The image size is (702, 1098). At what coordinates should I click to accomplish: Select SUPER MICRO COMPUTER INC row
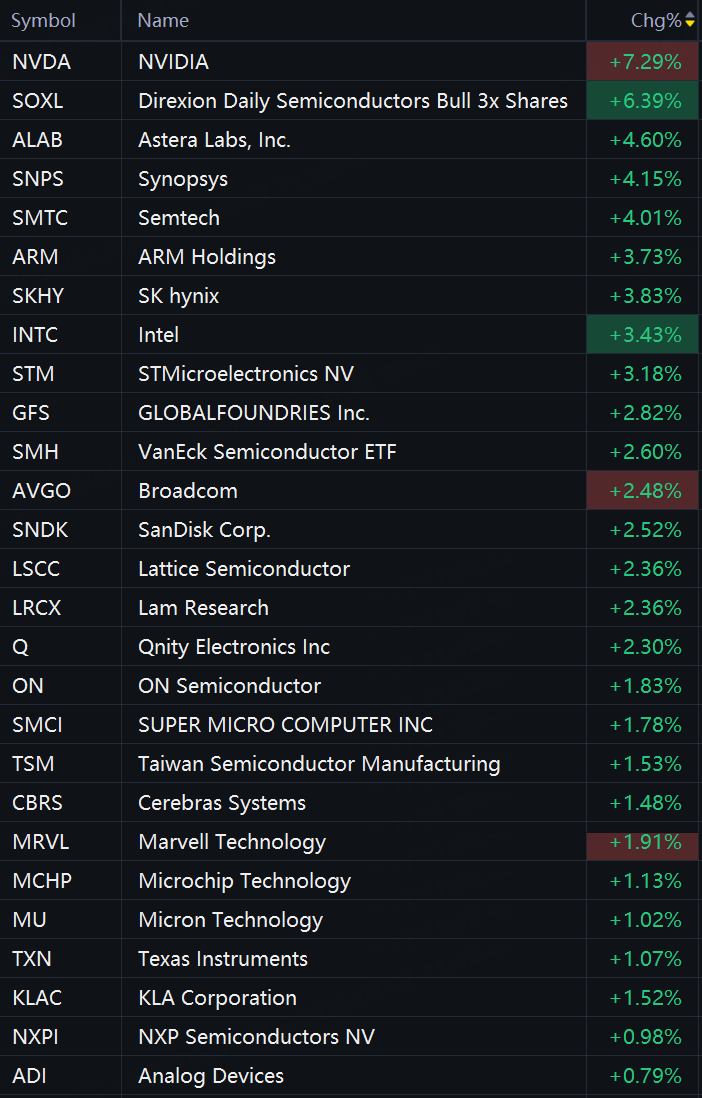[351, 725]
